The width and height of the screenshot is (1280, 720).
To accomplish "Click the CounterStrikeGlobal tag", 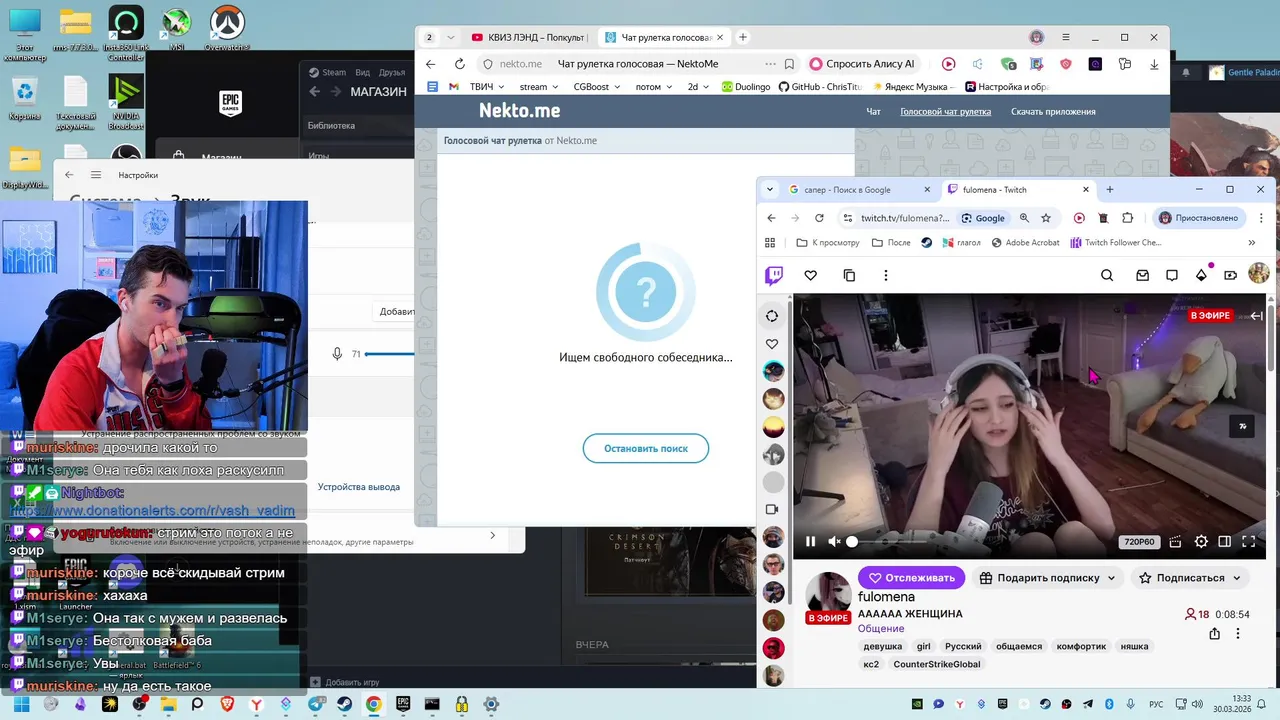I will click(937, 664).
